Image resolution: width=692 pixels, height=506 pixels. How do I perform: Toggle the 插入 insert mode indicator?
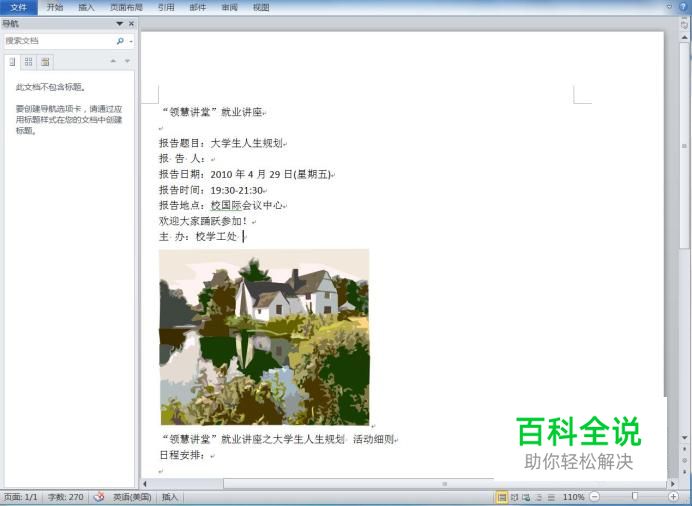169,497
